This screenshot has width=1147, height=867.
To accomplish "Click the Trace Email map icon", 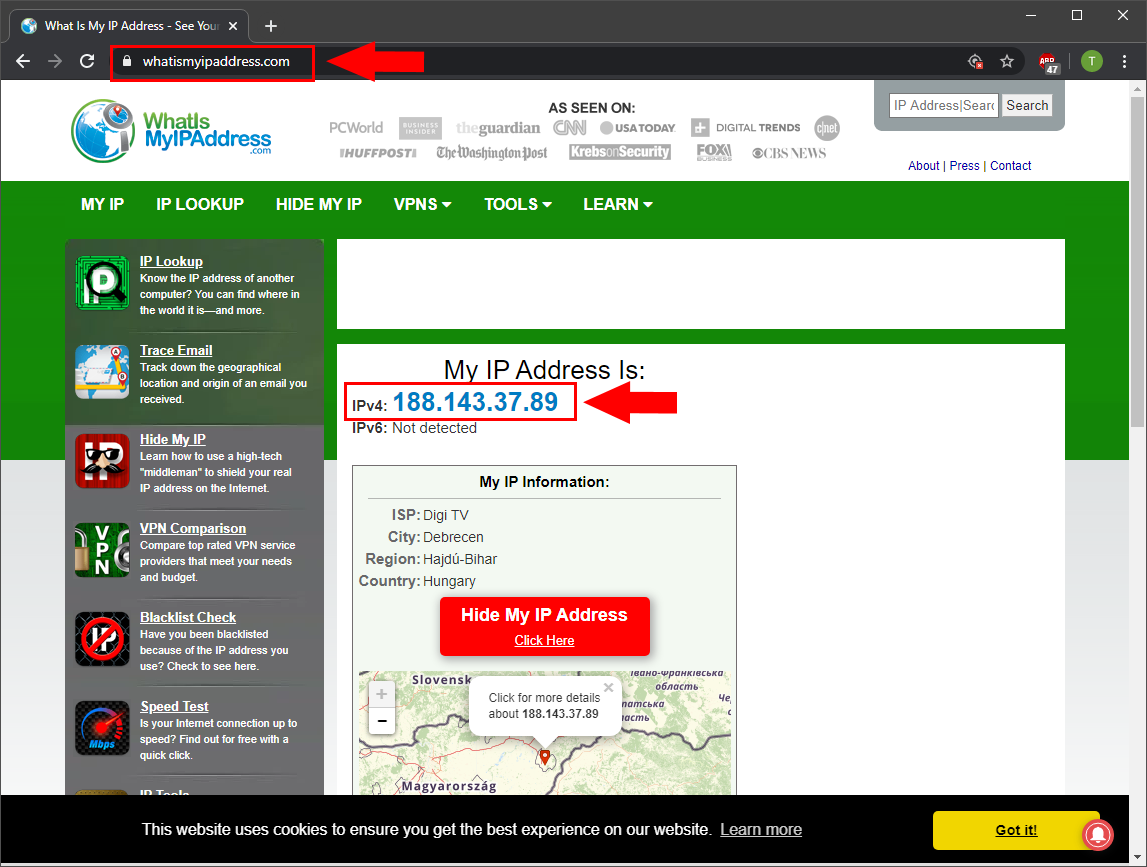I will click(x=102, y=372).
